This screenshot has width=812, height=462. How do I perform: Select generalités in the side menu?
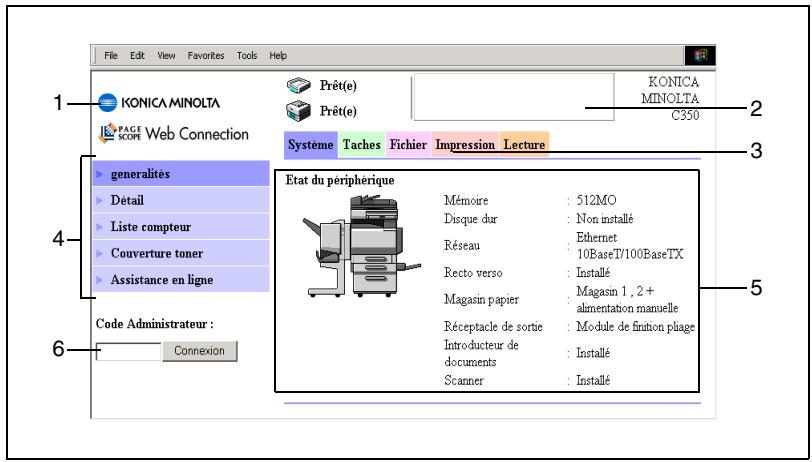coord(181,174)
